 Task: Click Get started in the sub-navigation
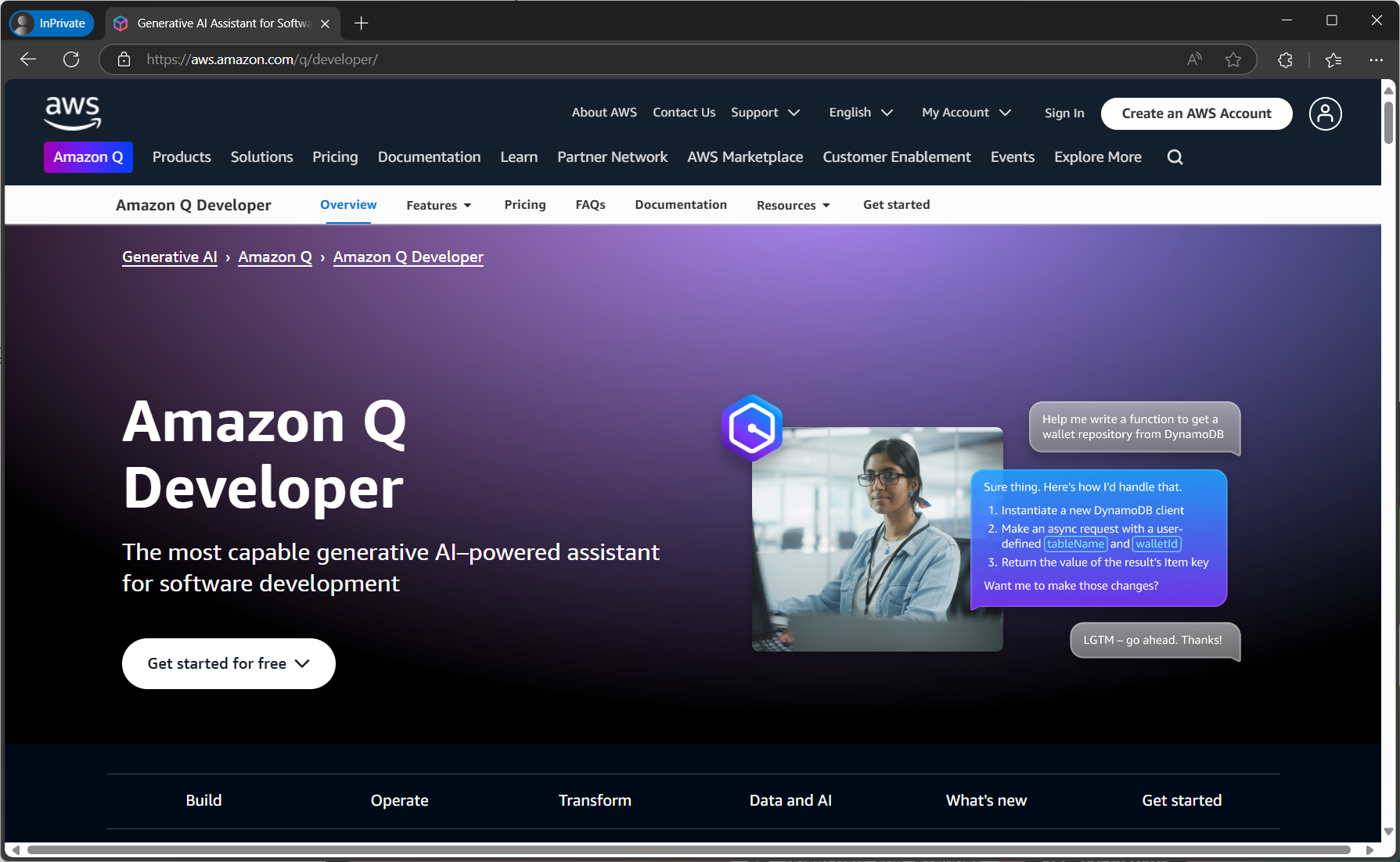click(896, 205)
